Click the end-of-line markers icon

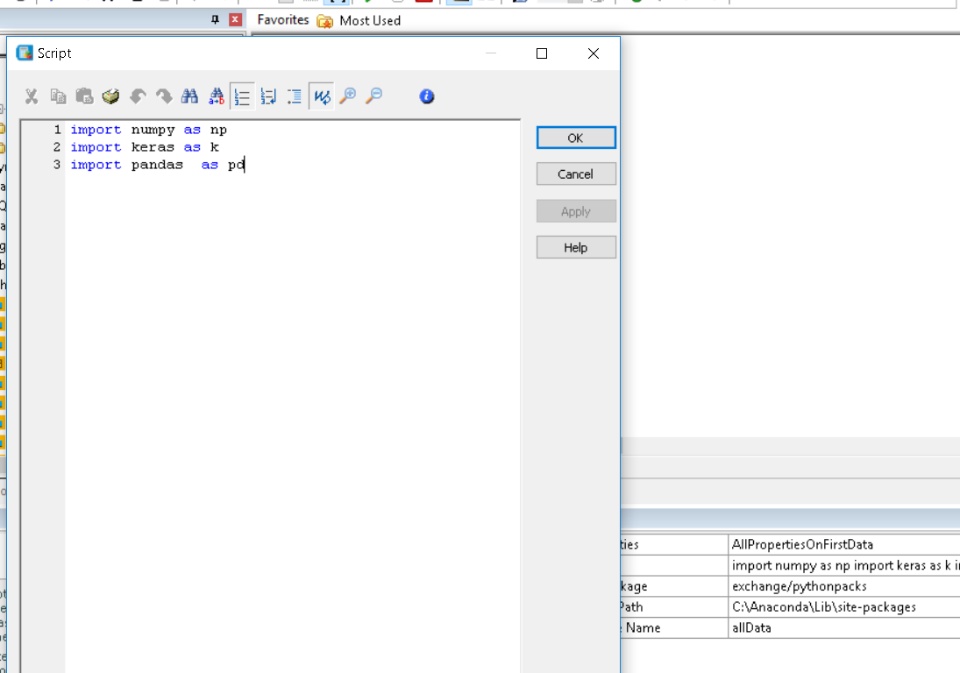[x=268, y=96]
